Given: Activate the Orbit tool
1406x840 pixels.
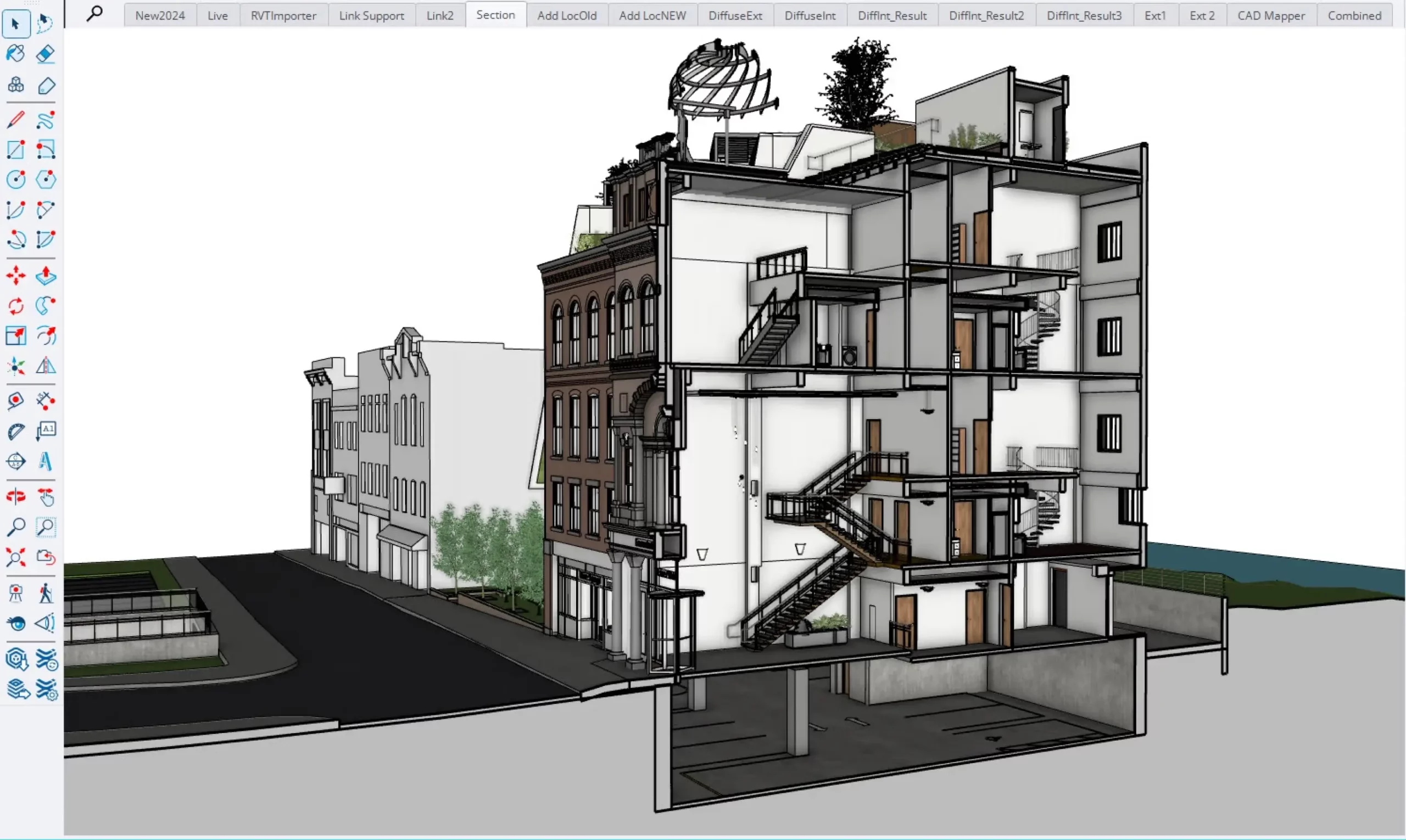Looking at the screenshot, I should [15, 497].
